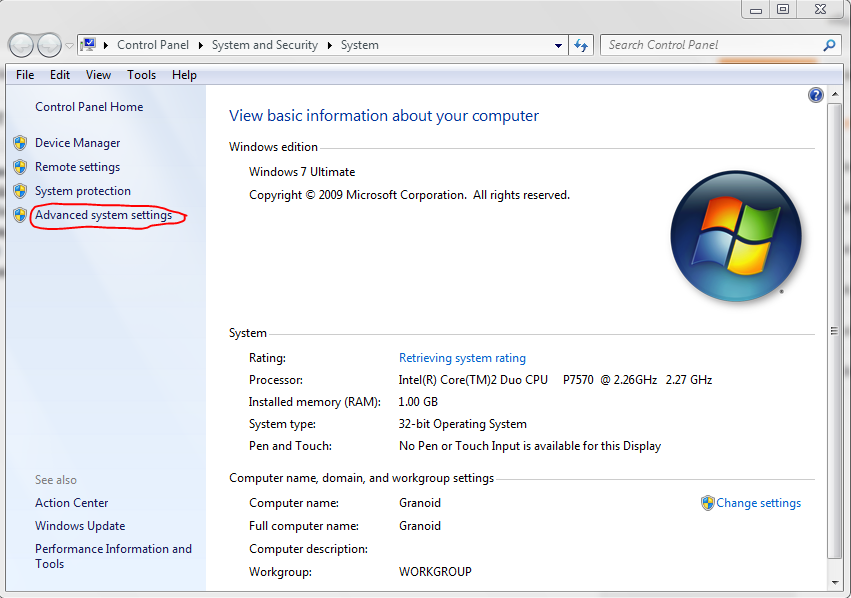Click the 1.00 GB memory value
Image resolution: width=851 pixels, height=598 pixels.
click(x=418, y=402)
